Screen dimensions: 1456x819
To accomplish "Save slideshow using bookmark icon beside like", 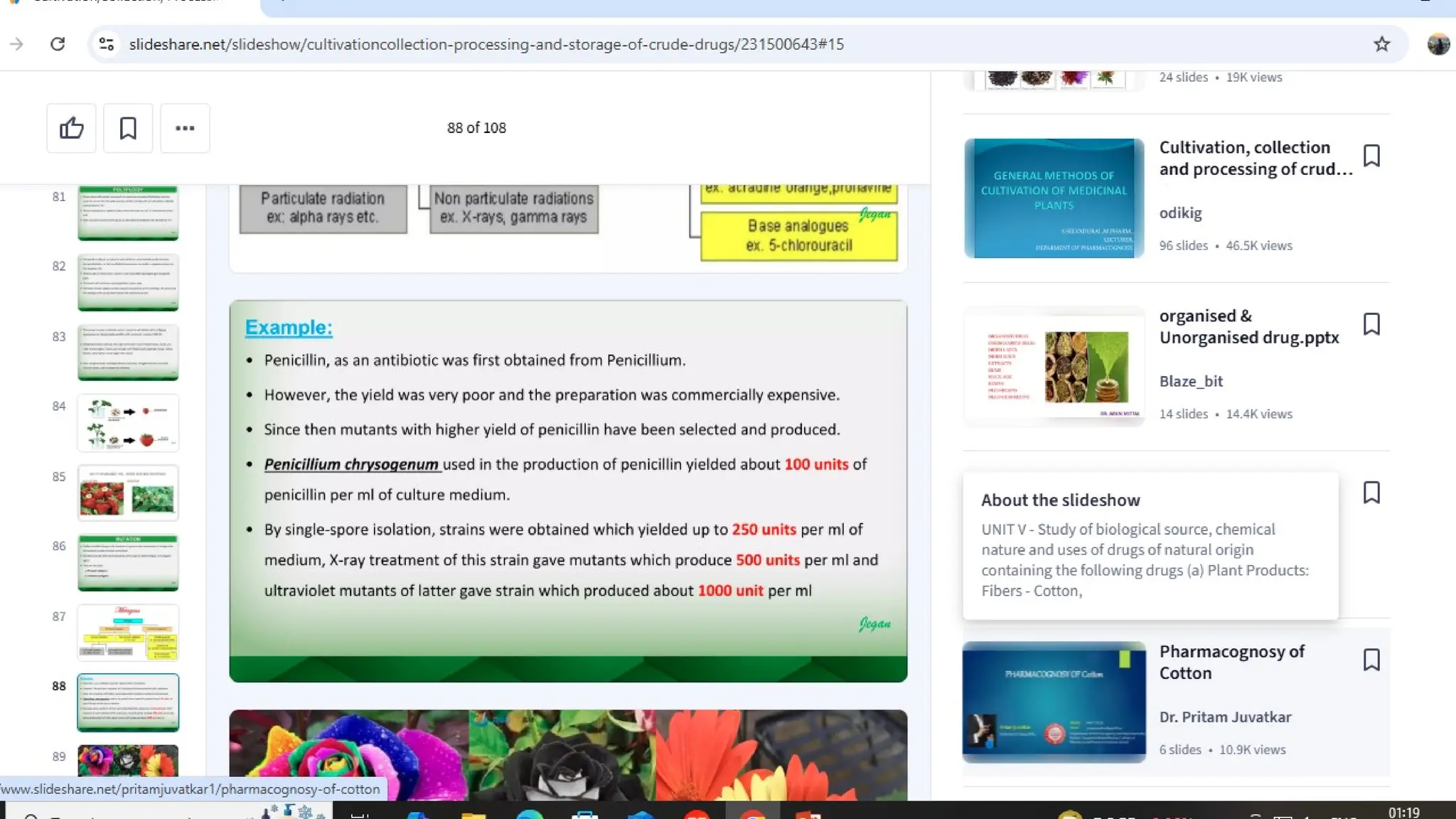I will point(128,128).
